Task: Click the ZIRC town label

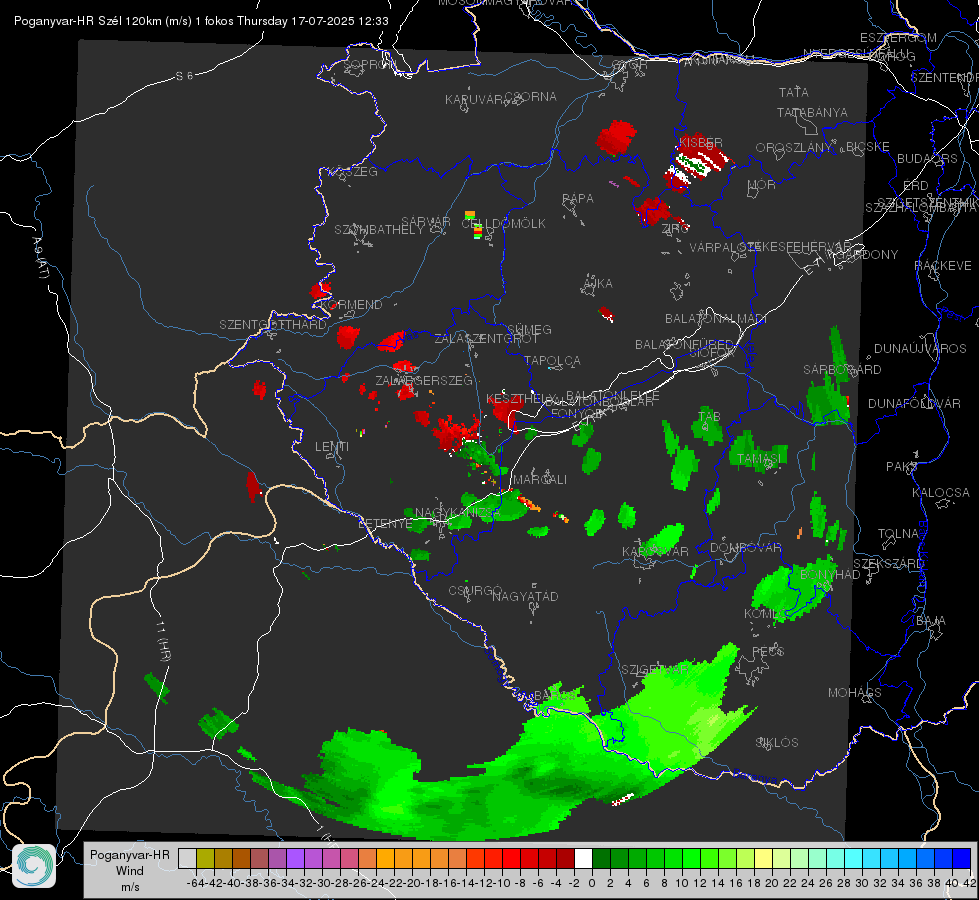Action: tap(675, 229)
